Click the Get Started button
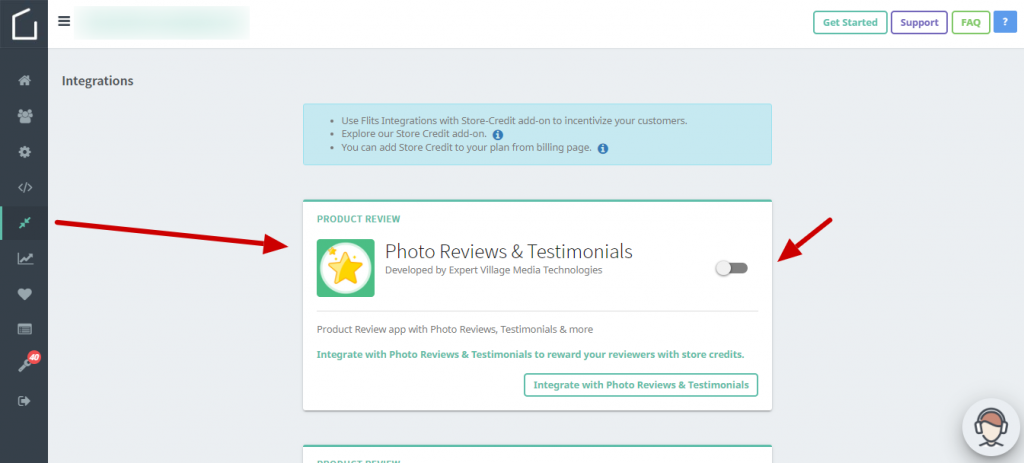This screenshot has width=1024, height=463. pyautogui.click(x=850, y=22)
